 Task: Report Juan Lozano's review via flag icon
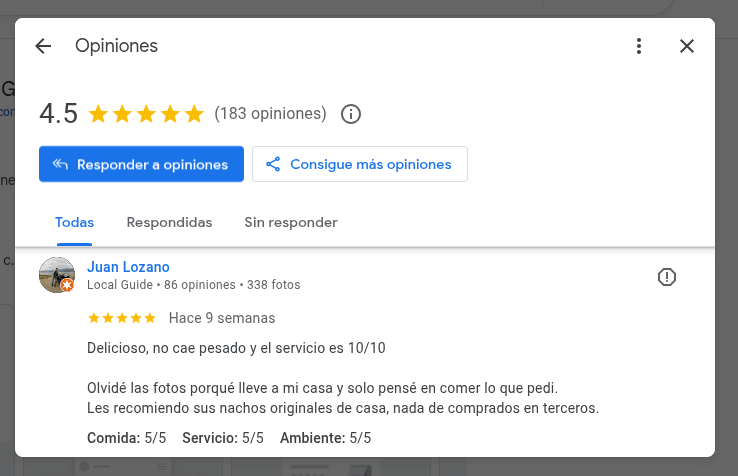[667, 277]
